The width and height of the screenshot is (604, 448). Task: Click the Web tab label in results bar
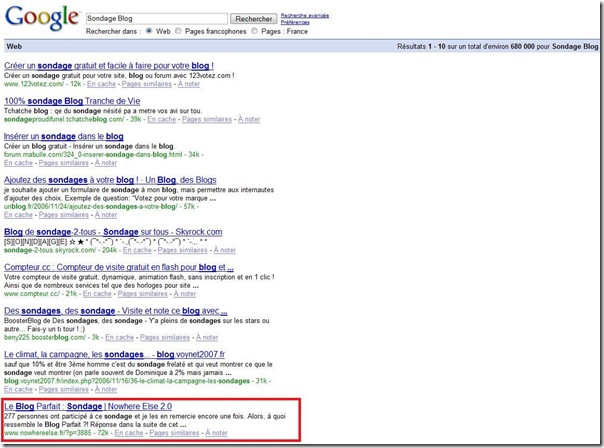[14, 46]
